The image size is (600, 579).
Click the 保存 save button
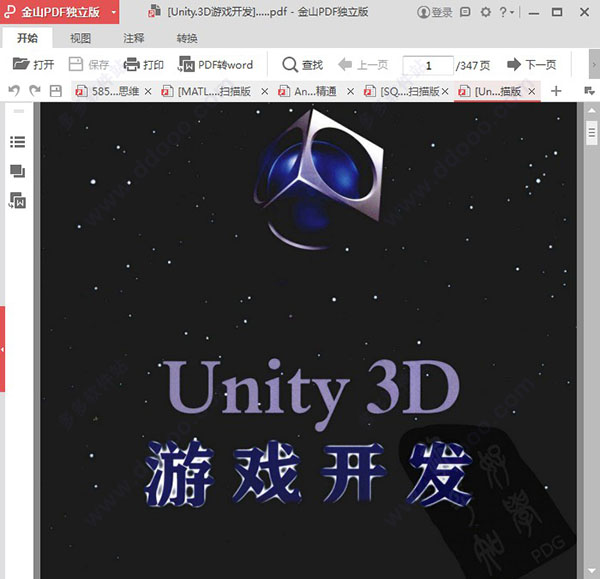(x=89, y=64)
